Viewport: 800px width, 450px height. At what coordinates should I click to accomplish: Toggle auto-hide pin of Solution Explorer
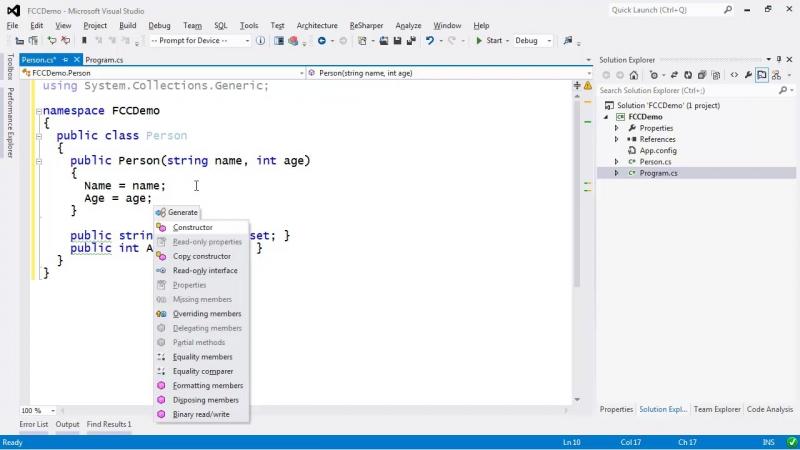tap(779, 60)
